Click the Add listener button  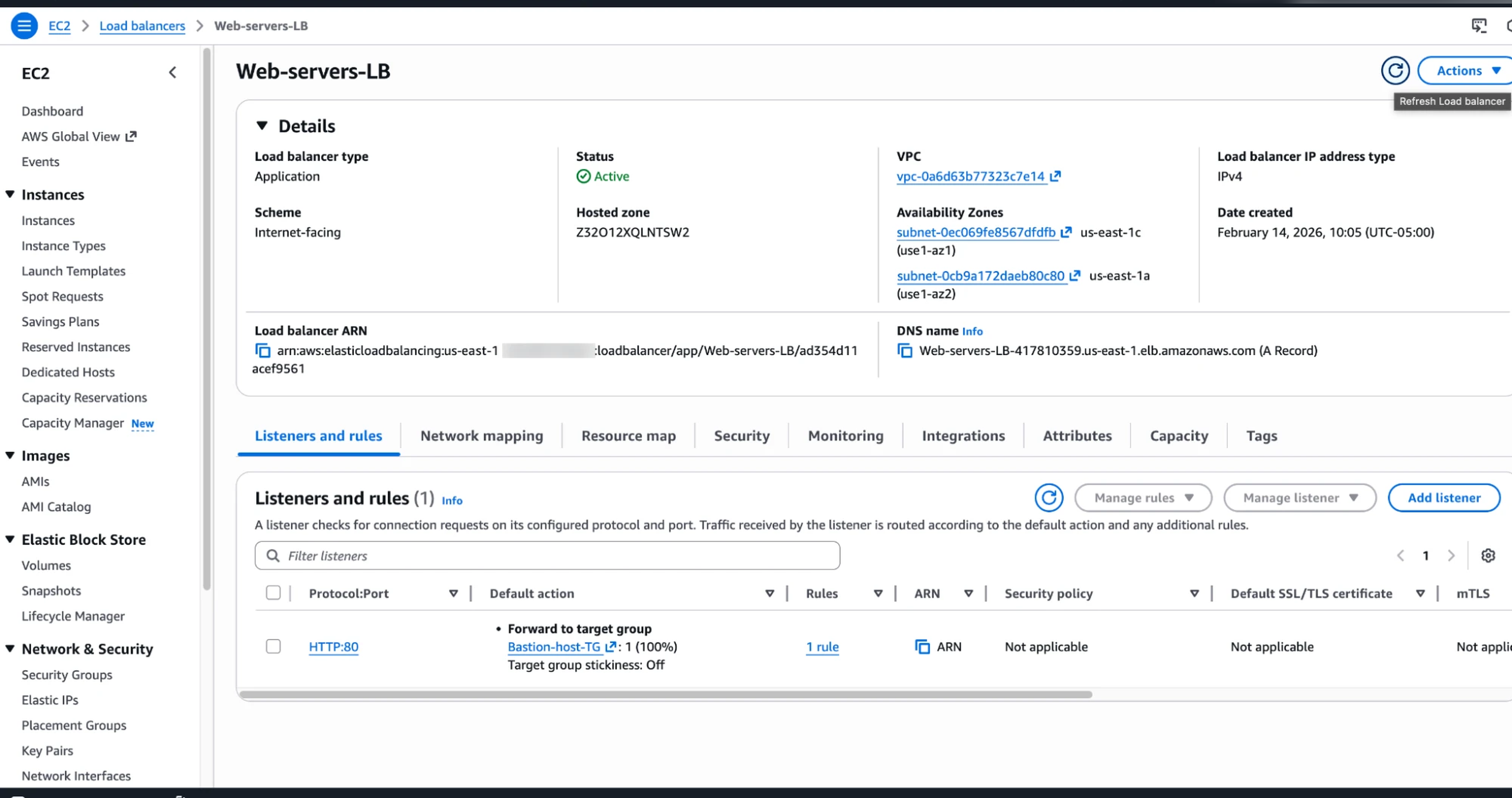coord(1444,497)
